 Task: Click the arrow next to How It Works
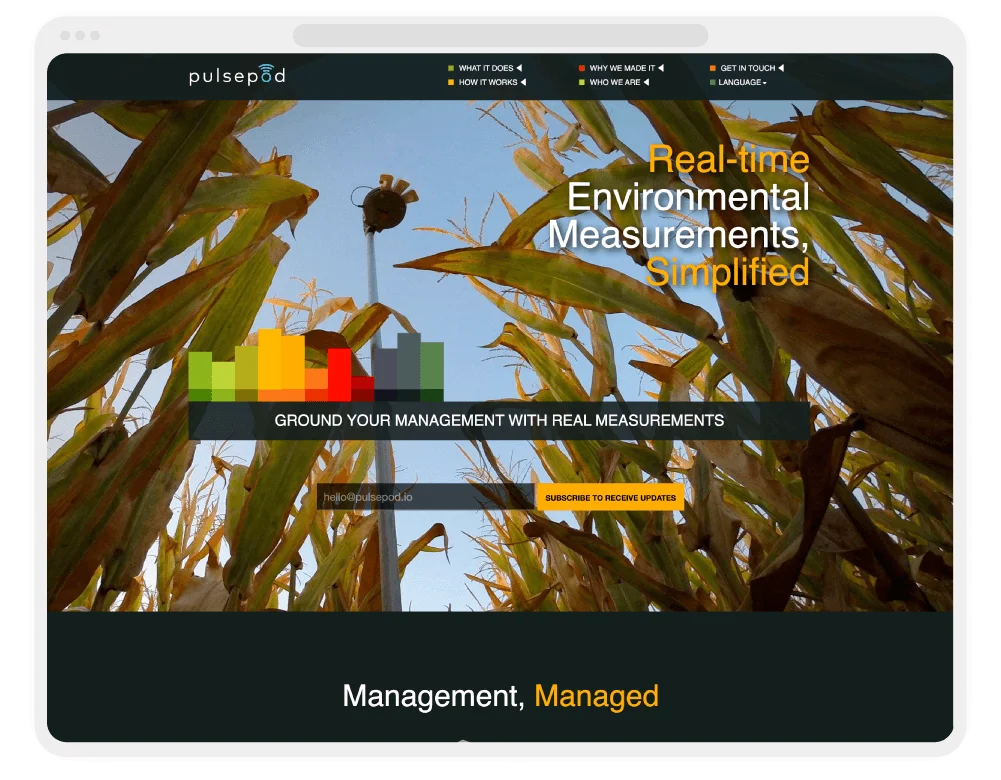pyautogui.click(x=523, y=82)
